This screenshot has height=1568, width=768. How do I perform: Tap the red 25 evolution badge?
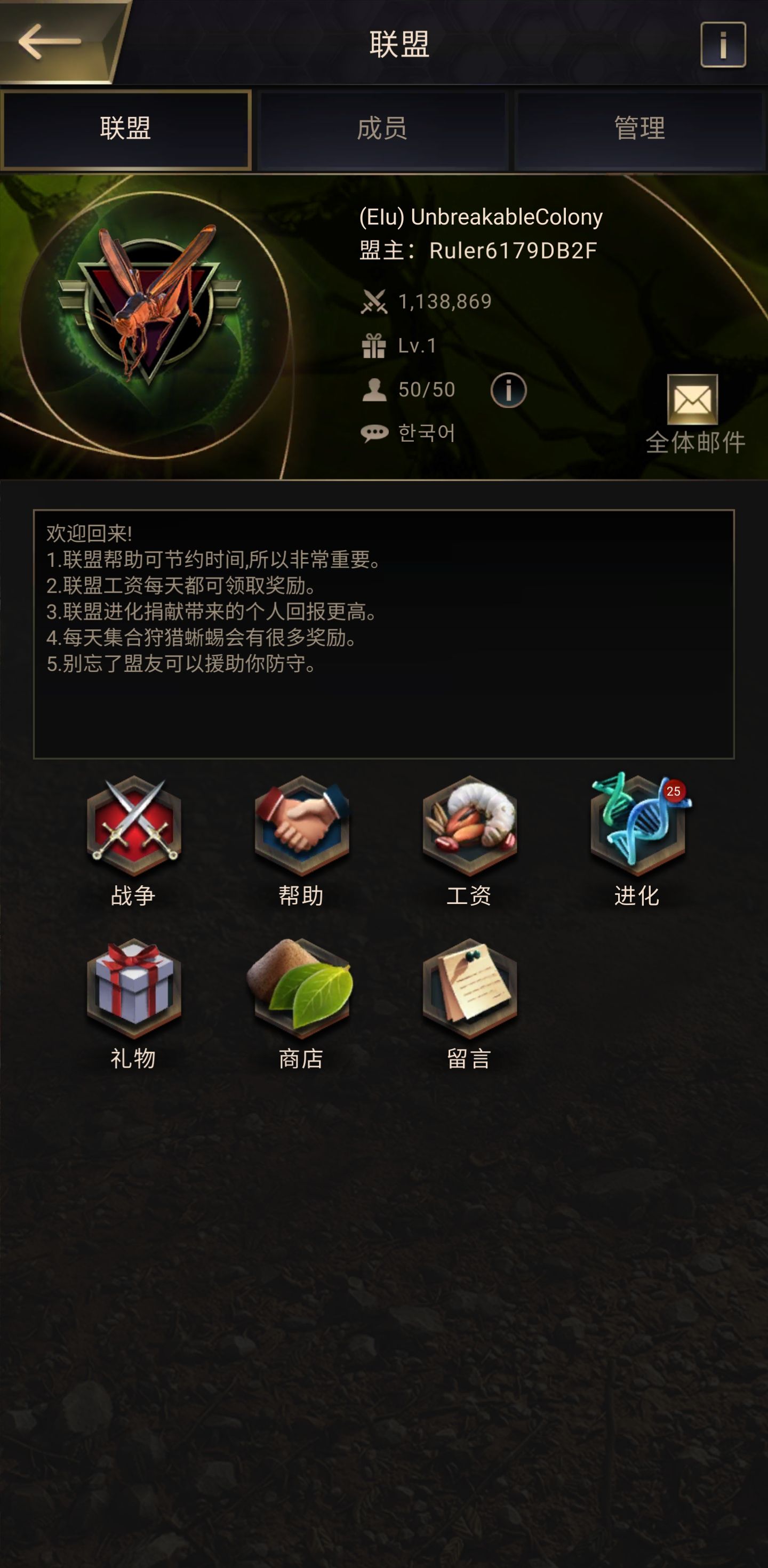[673, 791]
